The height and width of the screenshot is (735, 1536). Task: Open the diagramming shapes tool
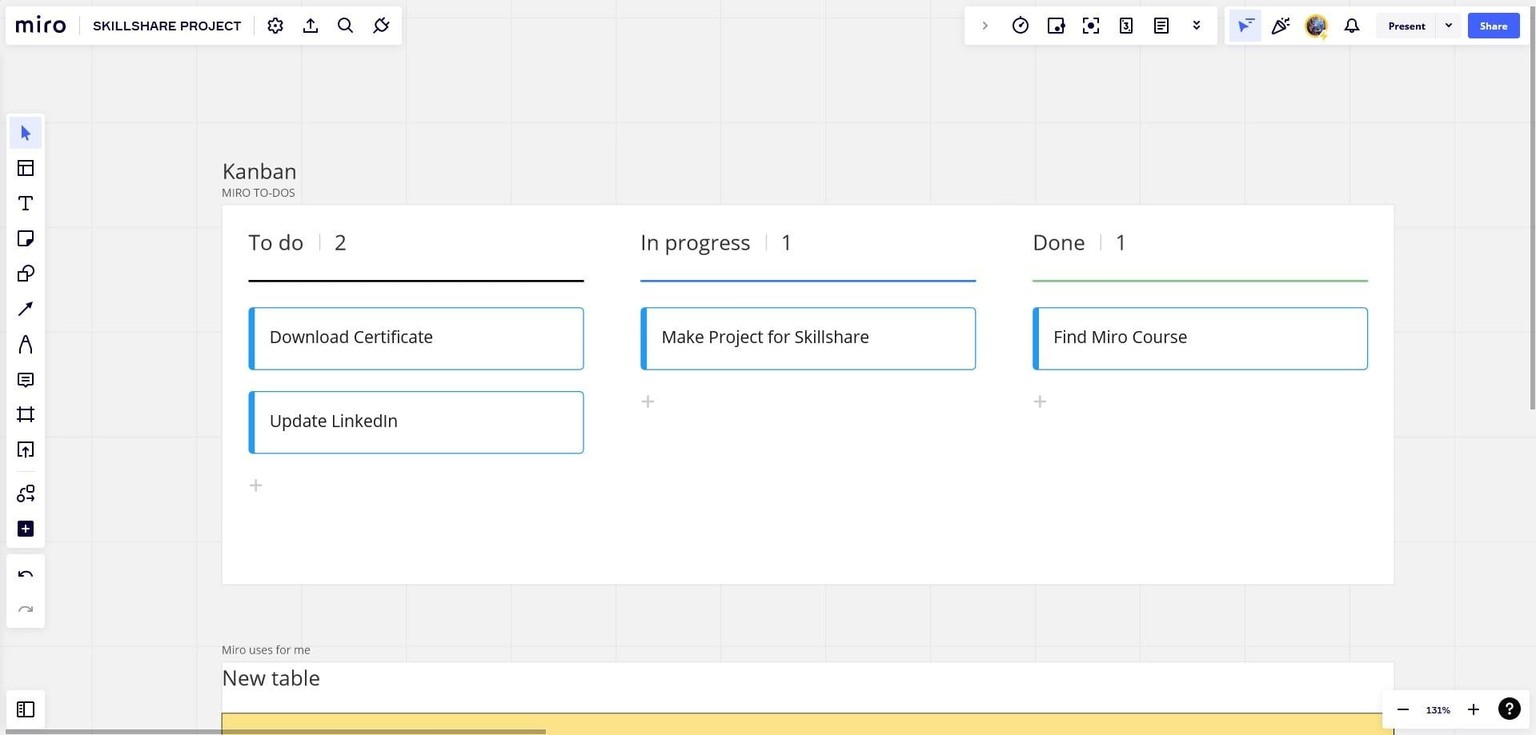(26, 493)
